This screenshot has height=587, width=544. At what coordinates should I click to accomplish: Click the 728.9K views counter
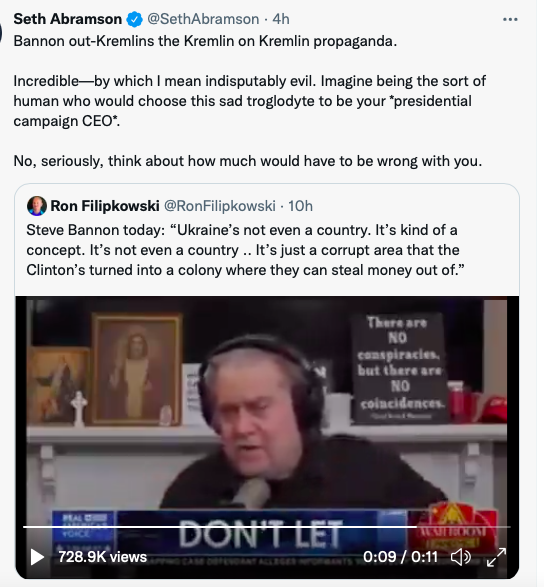(x=102, y=557)
